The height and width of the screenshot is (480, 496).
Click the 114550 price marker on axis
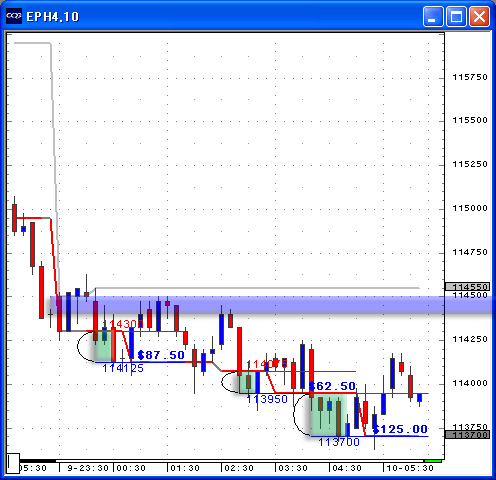pos(467,287)
